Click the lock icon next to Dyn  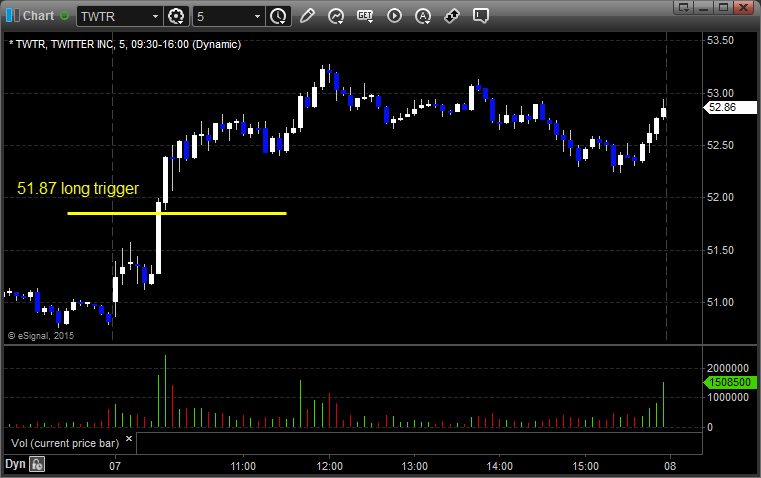[x=37, y=464]
